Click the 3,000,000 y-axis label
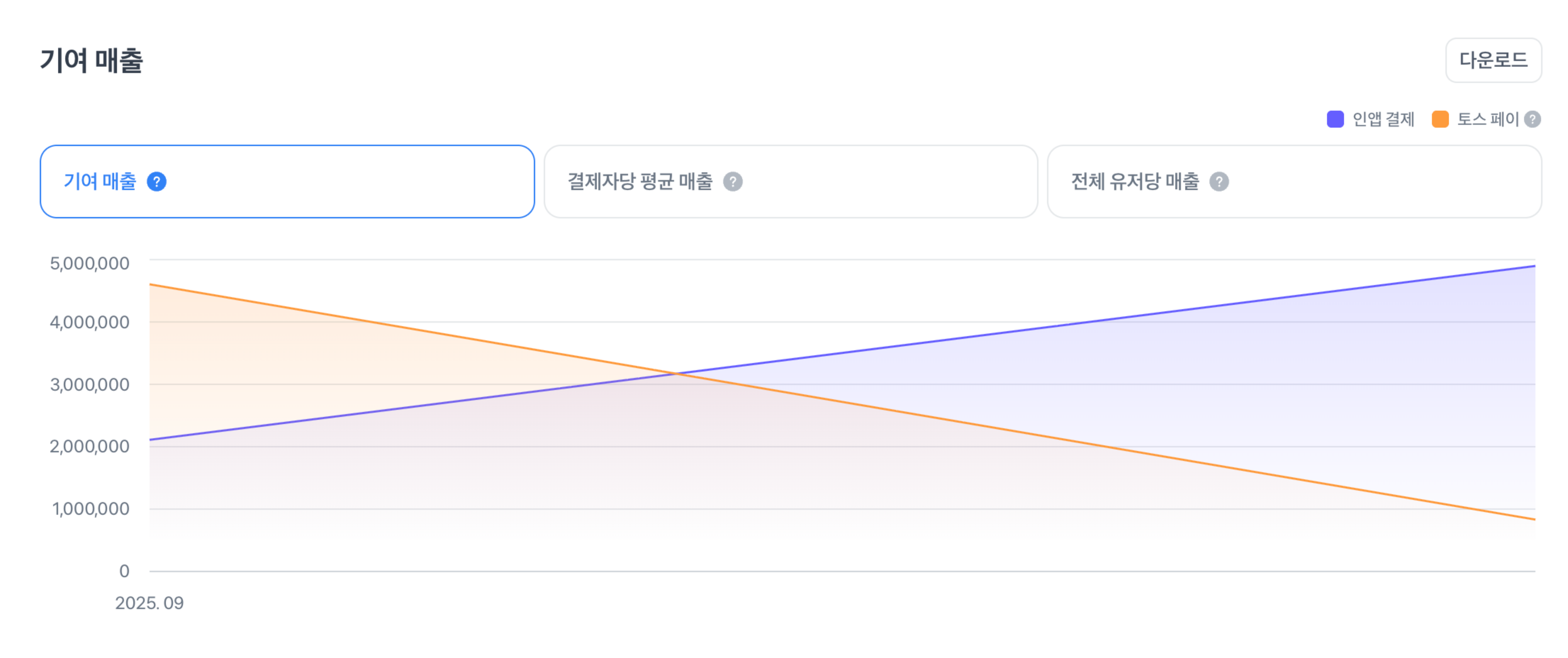This screenshot has width=1568, height=658. coord(89,385)
